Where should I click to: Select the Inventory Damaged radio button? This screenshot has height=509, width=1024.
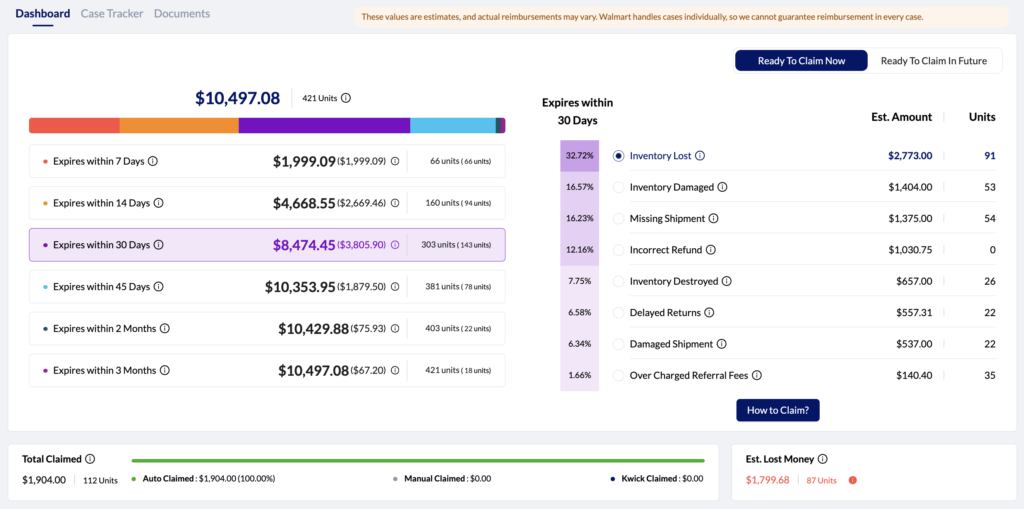618,187
